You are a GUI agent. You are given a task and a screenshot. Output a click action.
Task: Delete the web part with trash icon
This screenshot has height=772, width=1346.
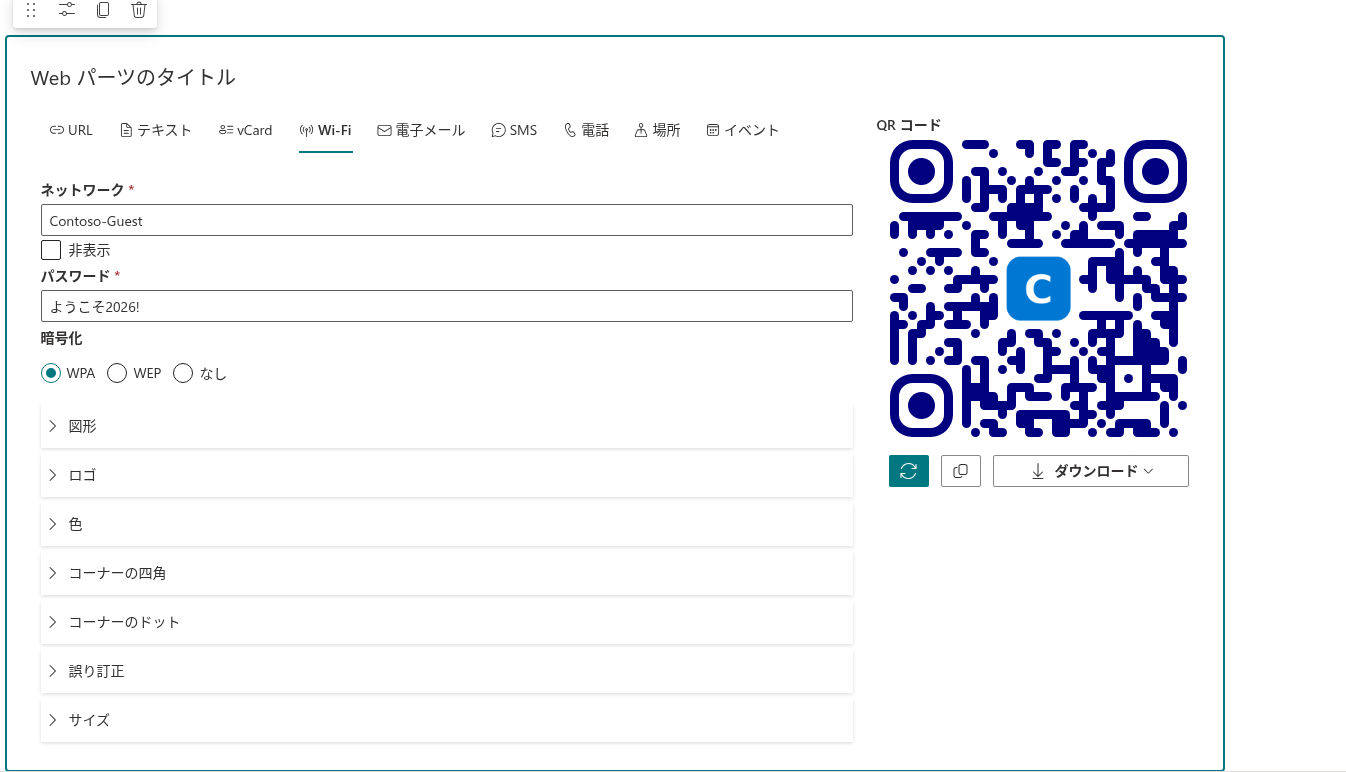click(139, 10)
